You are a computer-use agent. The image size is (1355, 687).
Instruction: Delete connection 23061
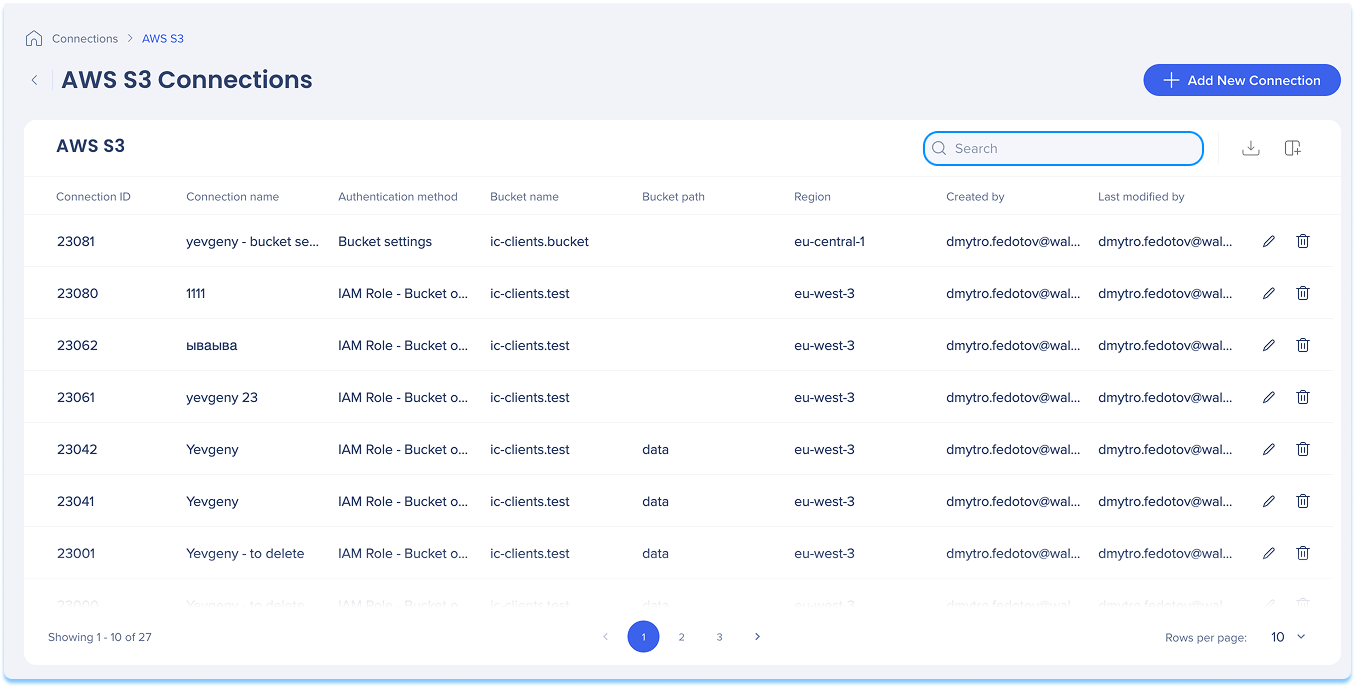click(x=1303, y=397)
